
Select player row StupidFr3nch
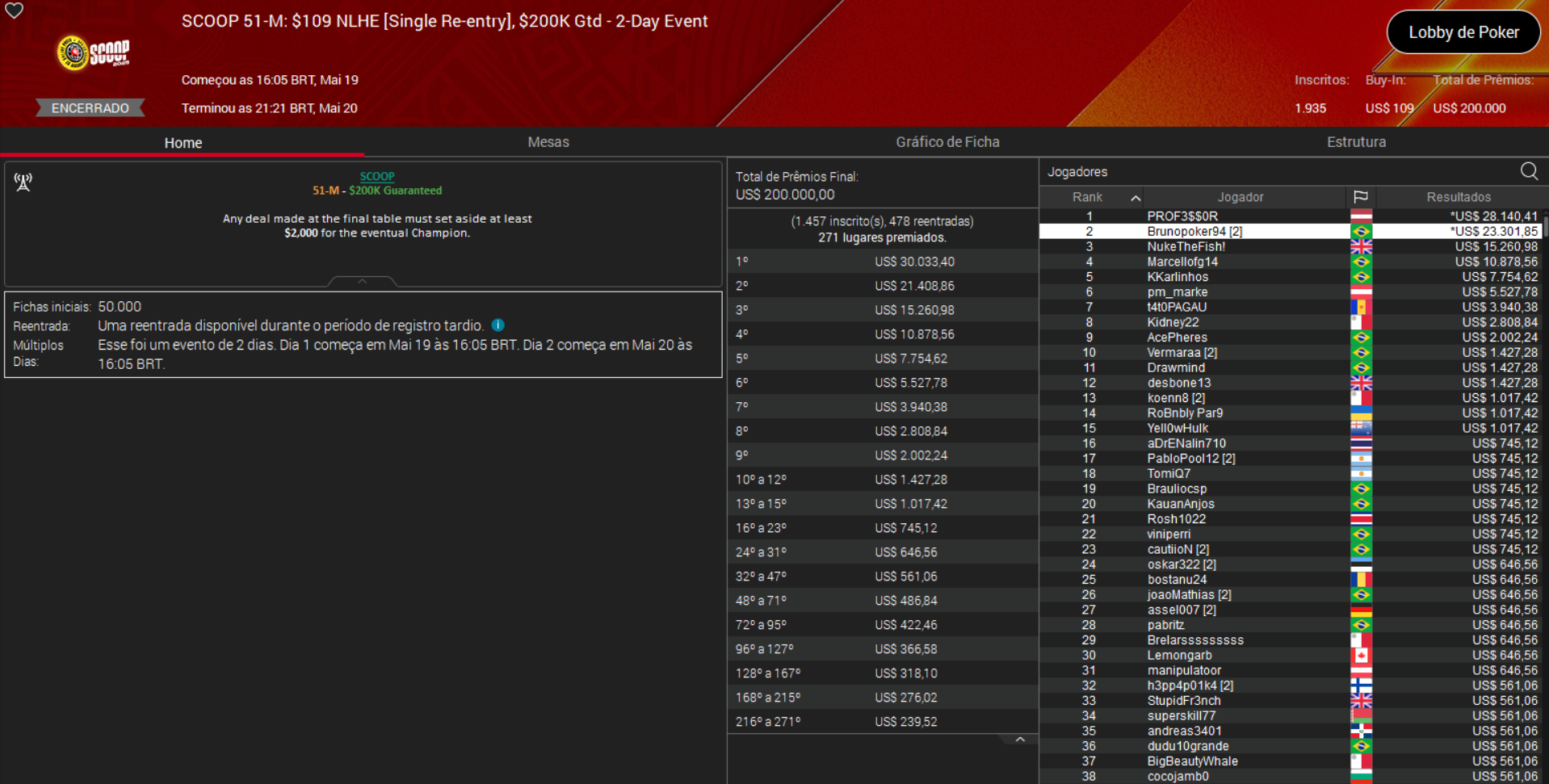pyautogui.click(x=1290, y=701)
